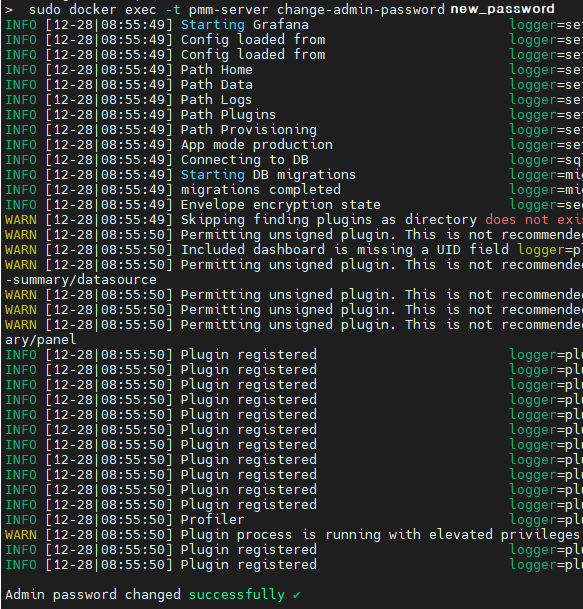This screenshot has height=609, width=583.
Task: Click the -t flag in command
Action: (x=172, y=9)
